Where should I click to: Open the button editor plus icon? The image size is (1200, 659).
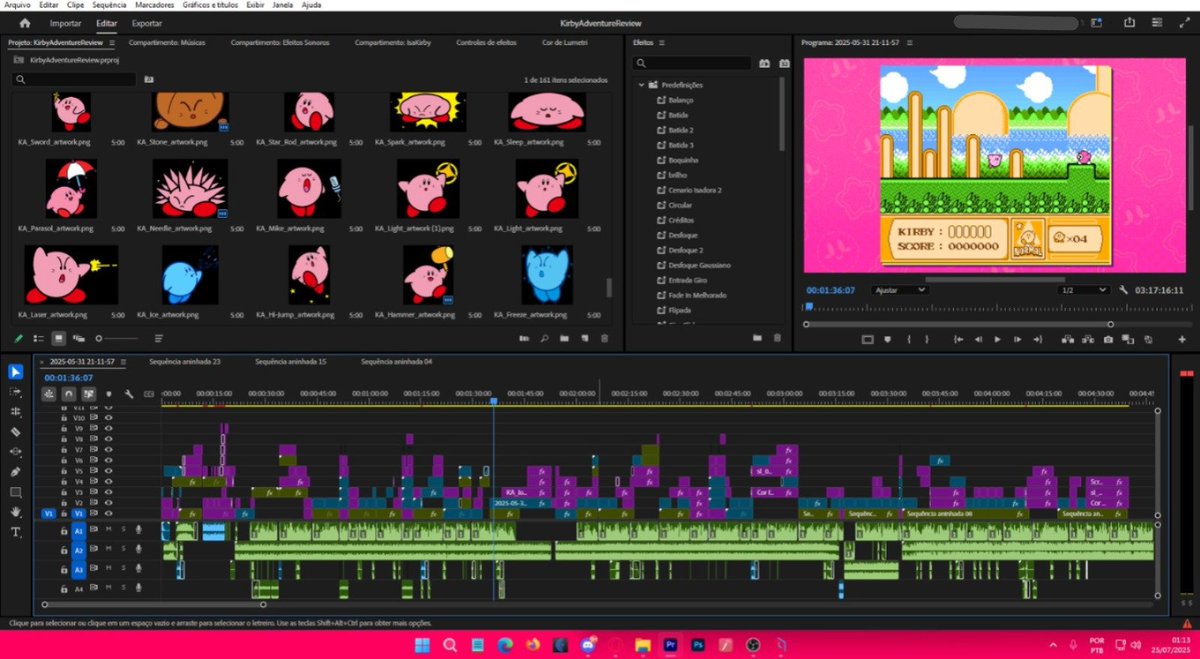1182,339
